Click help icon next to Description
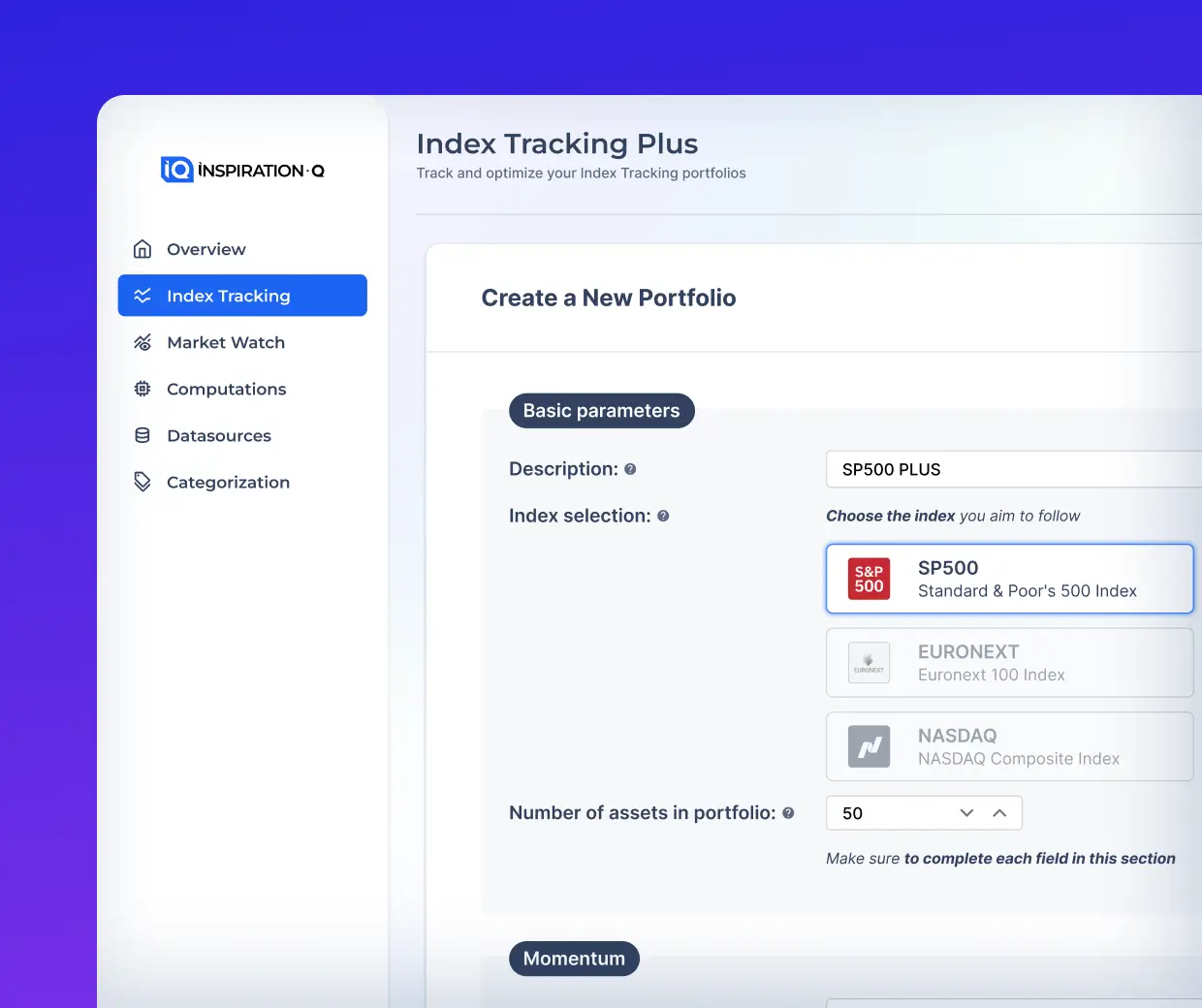The width and height of the screenshot is (1202, 1008). pos(630,469)
